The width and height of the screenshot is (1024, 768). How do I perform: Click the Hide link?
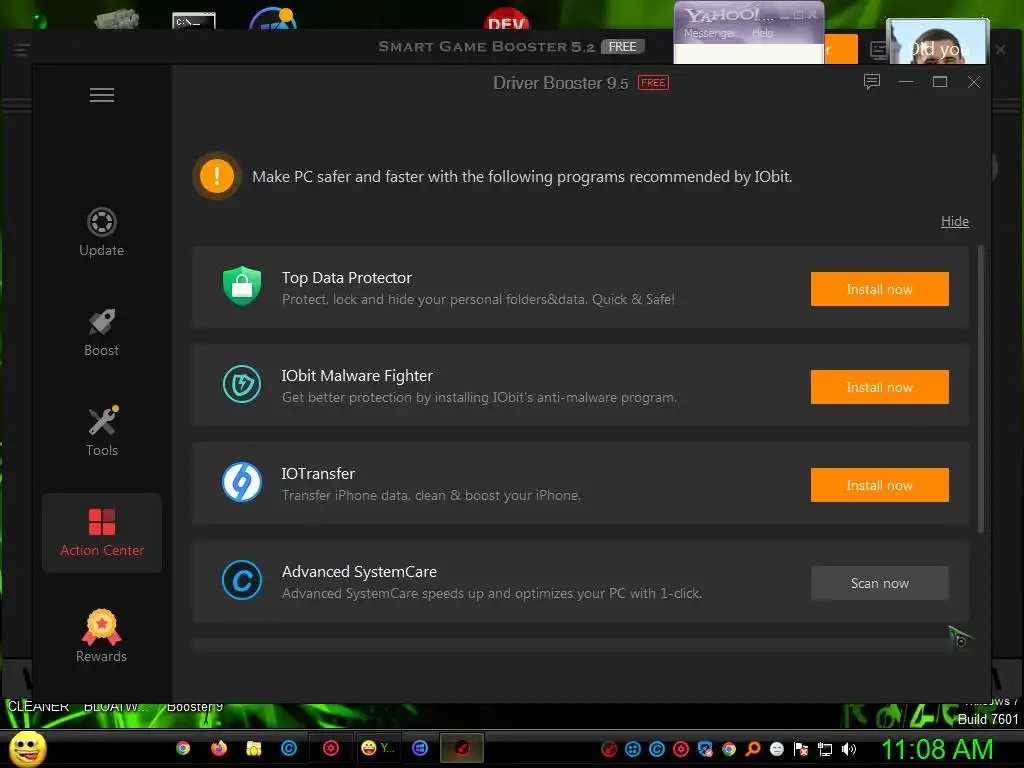[955, 221]
